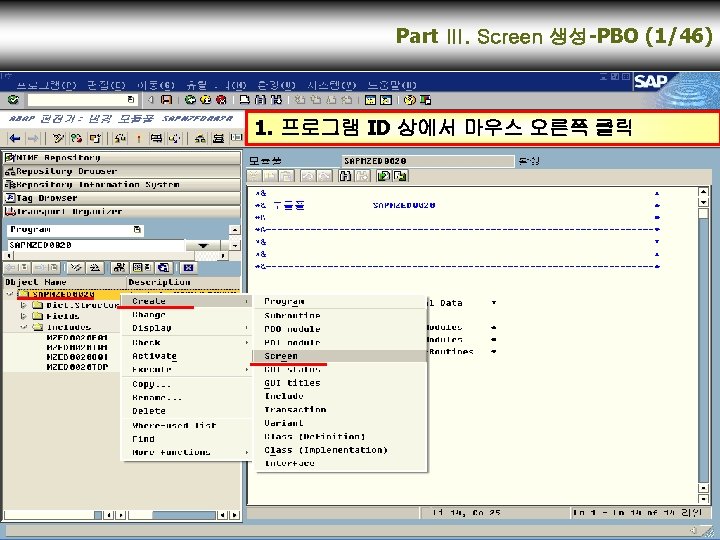This screenshot has width=720, height=540.
Task: Select Display in the context menu
Action: point(186,328)
